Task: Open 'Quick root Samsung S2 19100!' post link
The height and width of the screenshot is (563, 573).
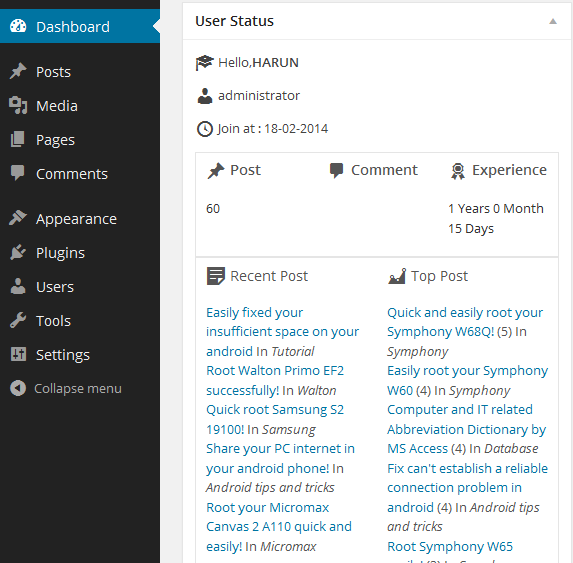Action: tap(275, 419)
